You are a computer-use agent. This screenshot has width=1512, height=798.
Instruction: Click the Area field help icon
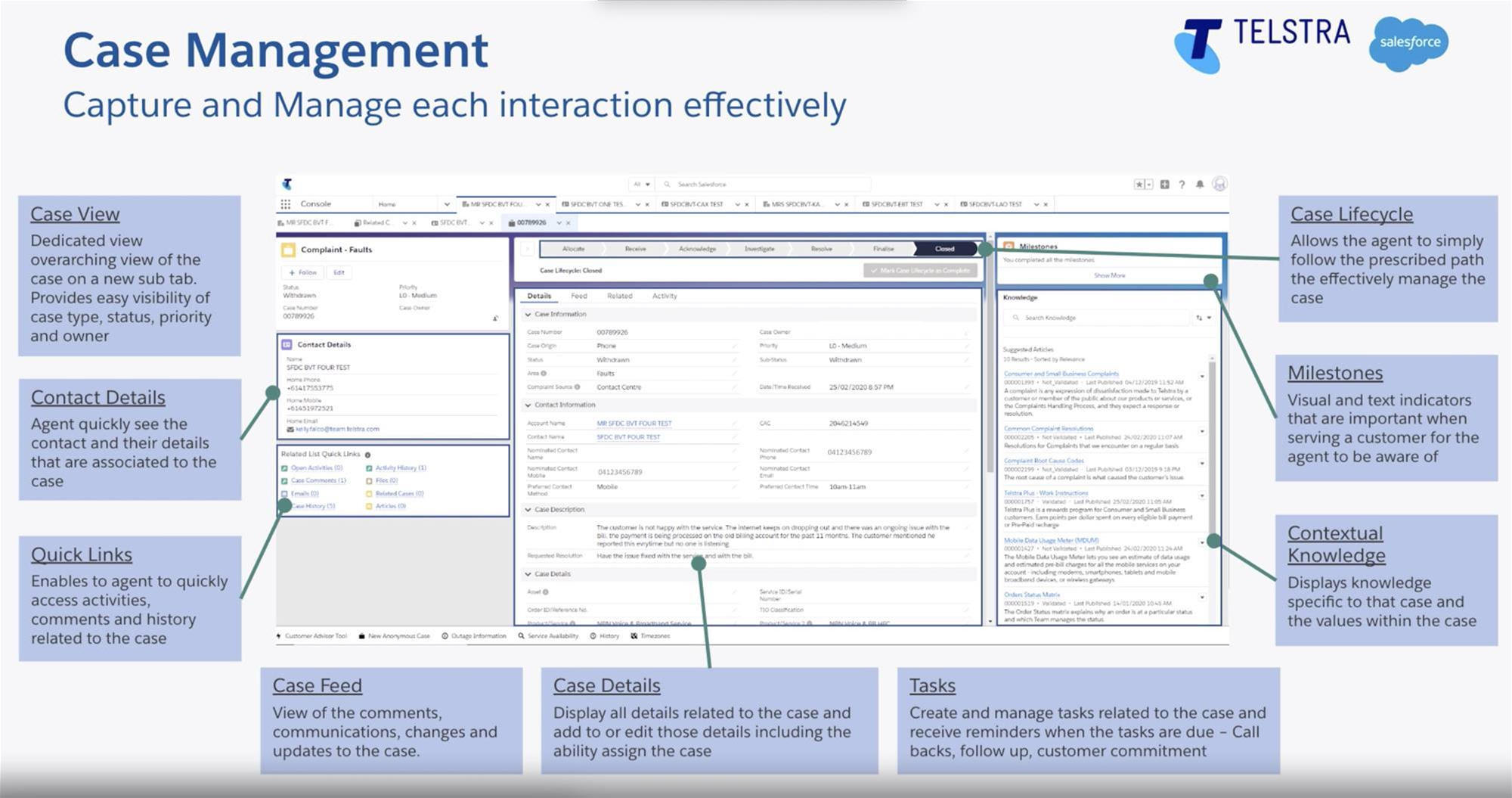(544, 374)
